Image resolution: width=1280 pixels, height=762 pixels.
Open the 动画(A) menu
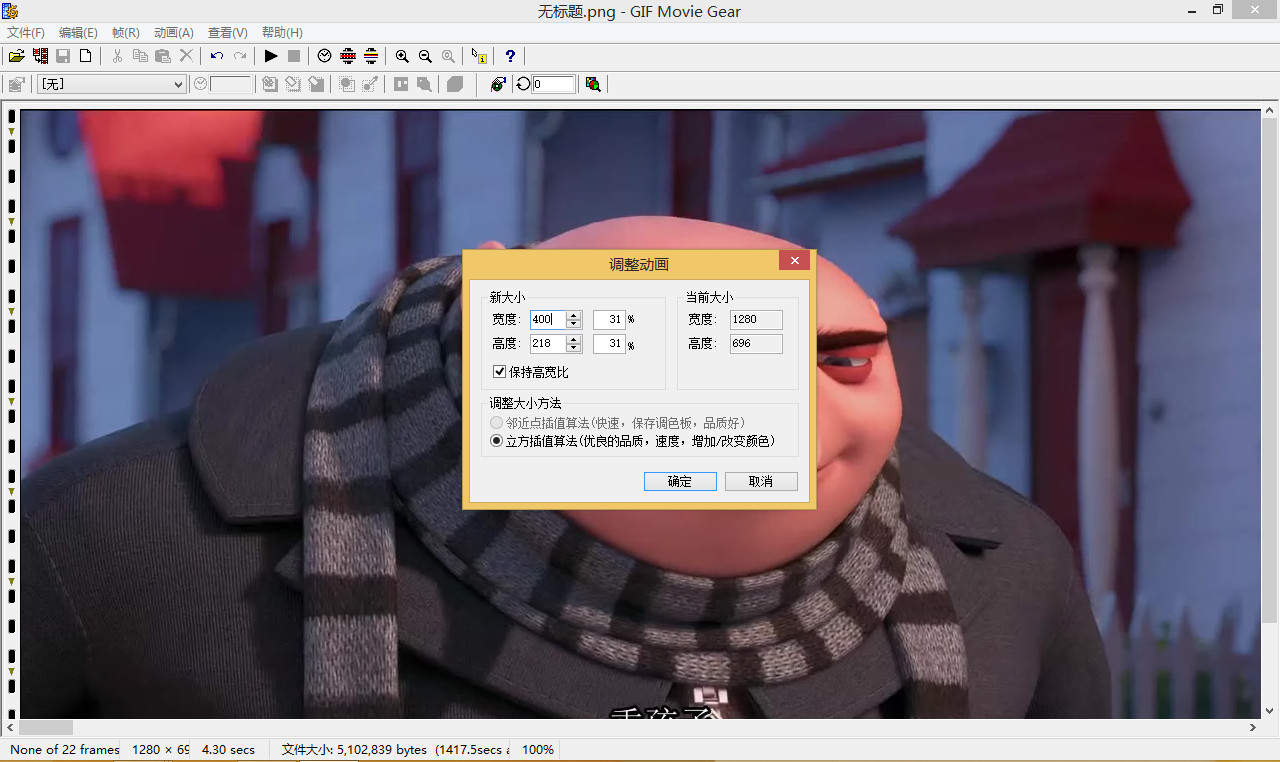click(x=173, y=33)
